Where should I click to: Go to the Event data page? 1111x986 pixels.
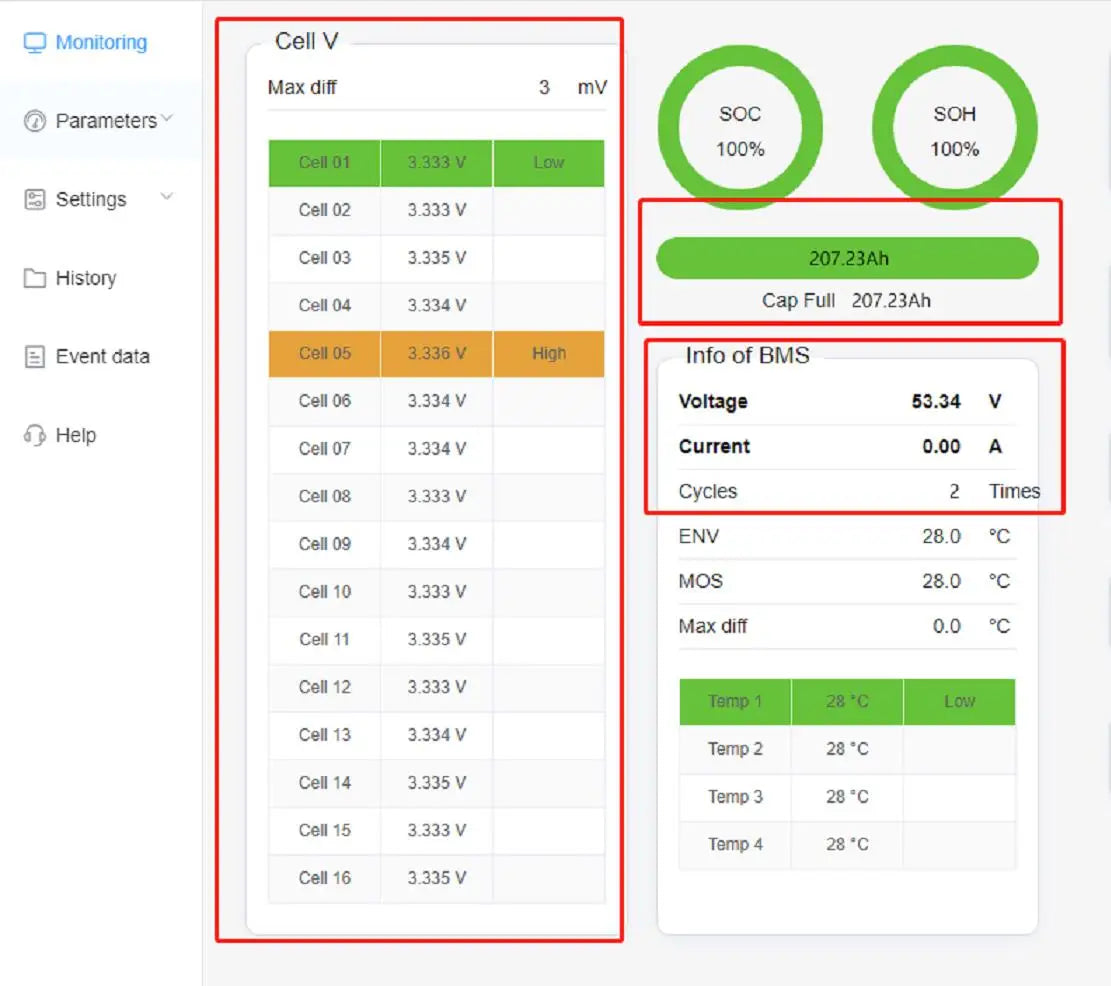102,357
